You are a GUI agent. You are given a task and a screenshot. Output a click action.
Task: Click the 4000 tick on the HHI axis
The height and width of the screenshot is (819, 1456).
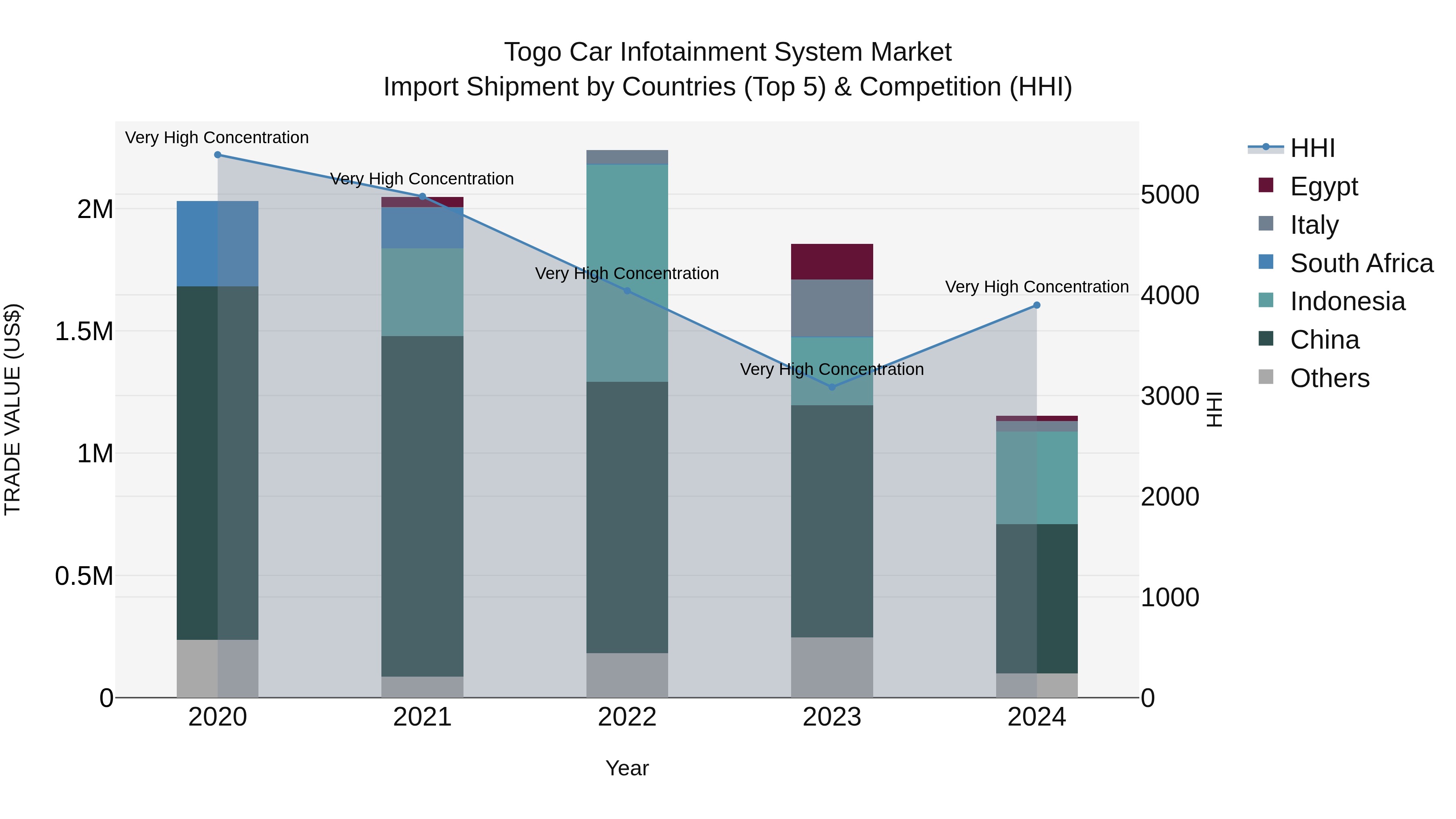(x=1170, y=295)
